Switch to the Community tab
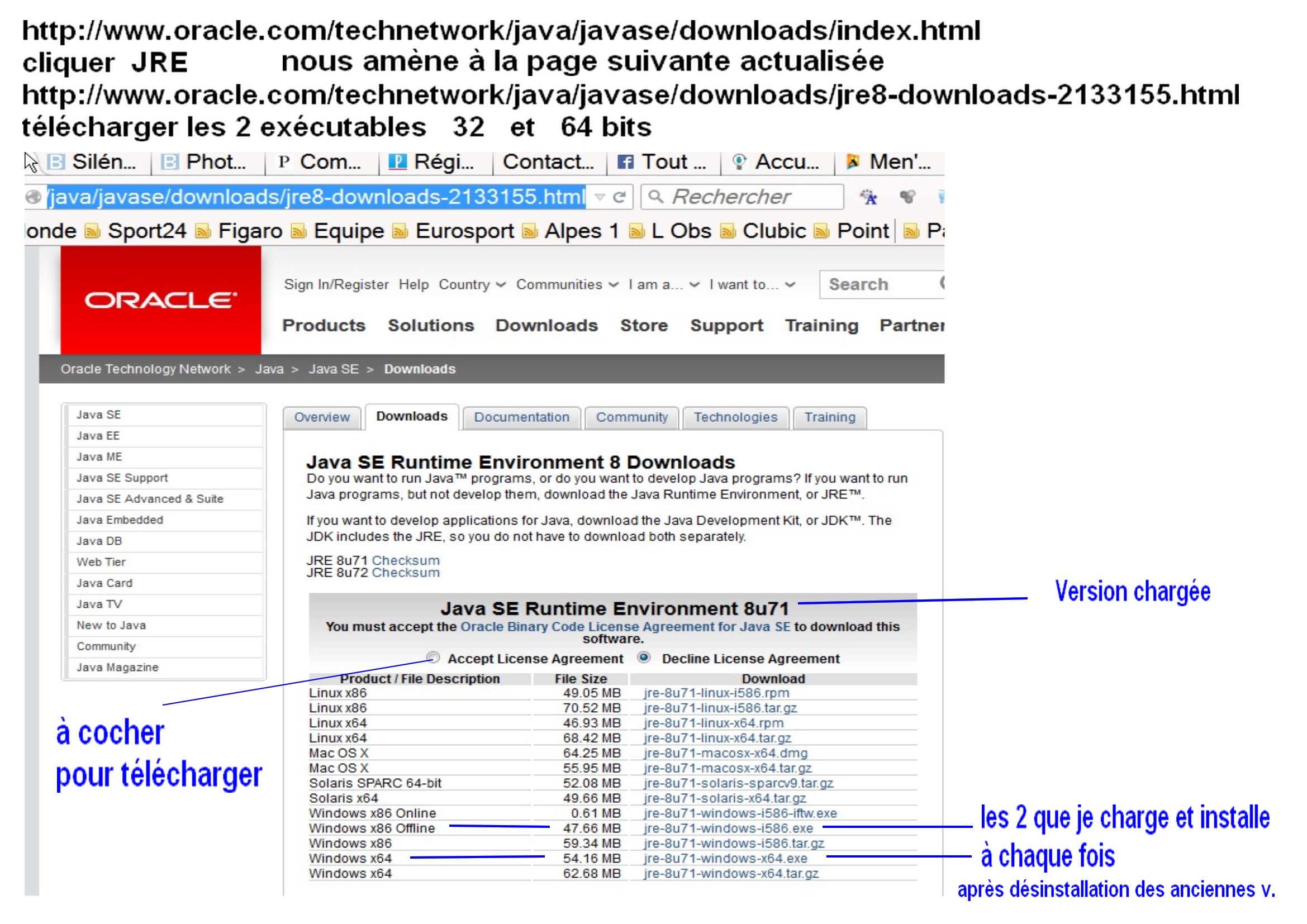1307x924 pixels. click(x=632, y=418)
